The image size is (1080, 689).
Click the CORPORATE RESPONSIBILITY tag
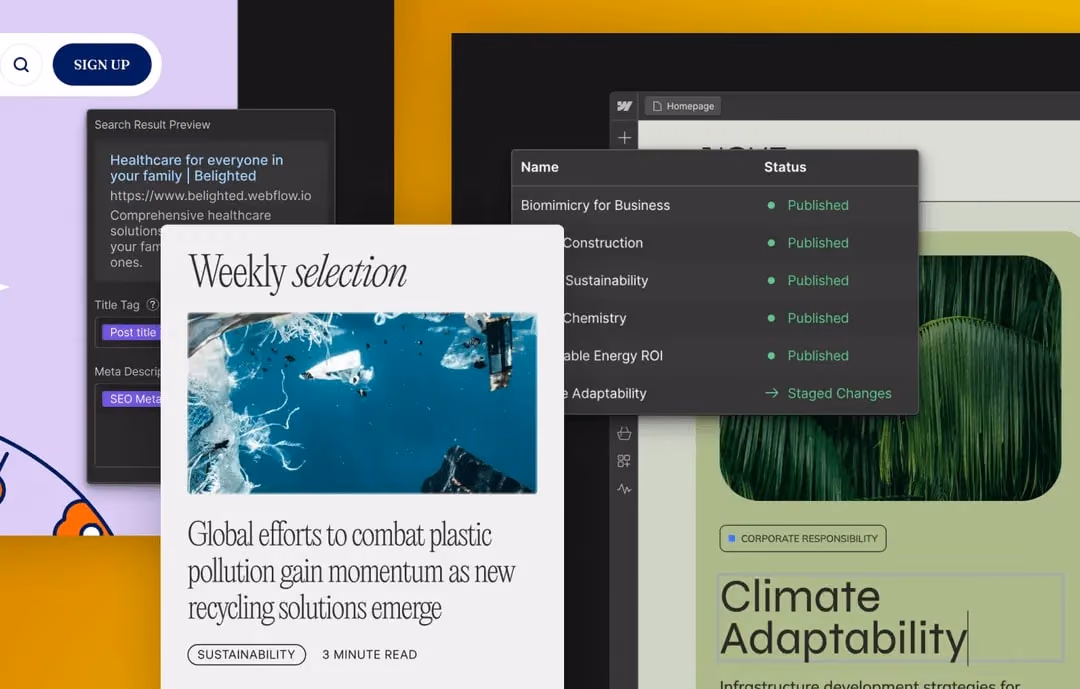pos(803,538)
